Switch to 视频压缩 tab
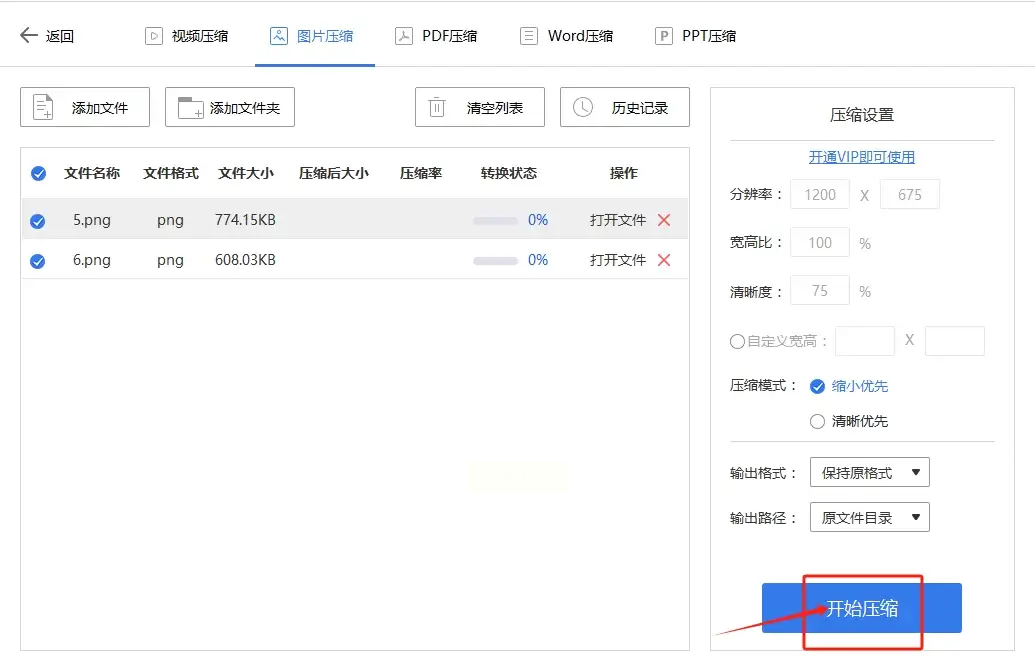The height and width of the screenshot is (671, 1035). coord(186,36)
